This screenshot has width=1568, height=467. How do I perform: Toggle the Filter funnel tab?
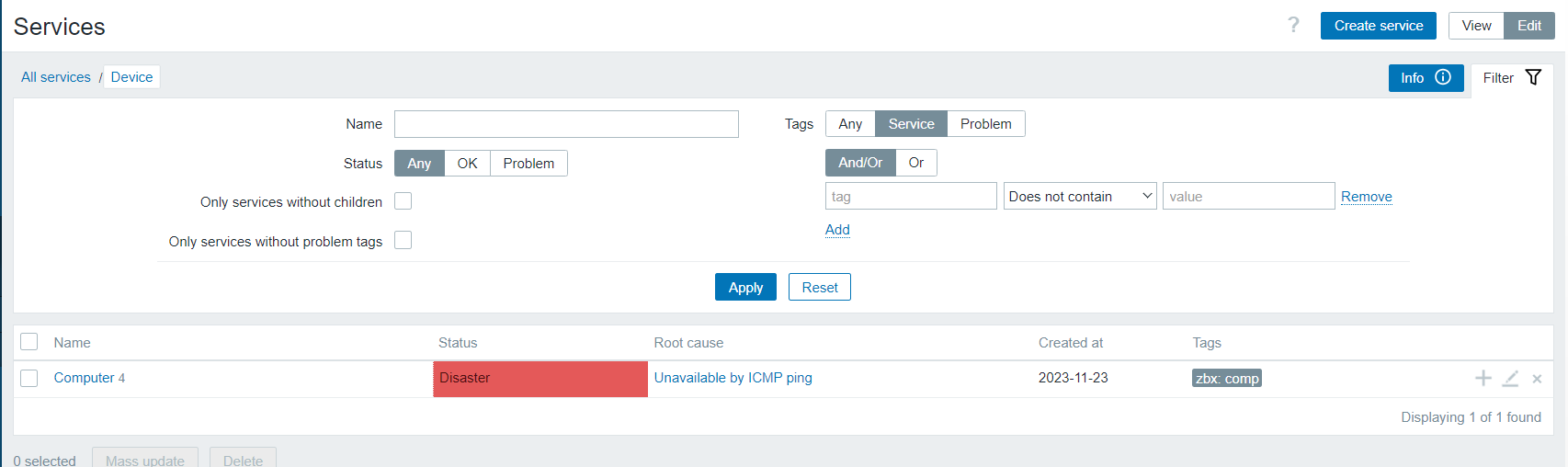[x=1512, y=78]
